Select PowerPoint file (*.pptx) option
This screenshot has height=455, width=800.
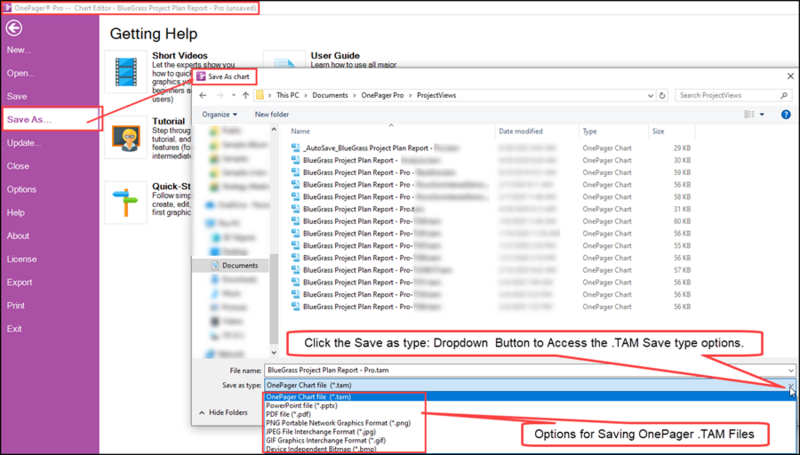tap(302, 406)
